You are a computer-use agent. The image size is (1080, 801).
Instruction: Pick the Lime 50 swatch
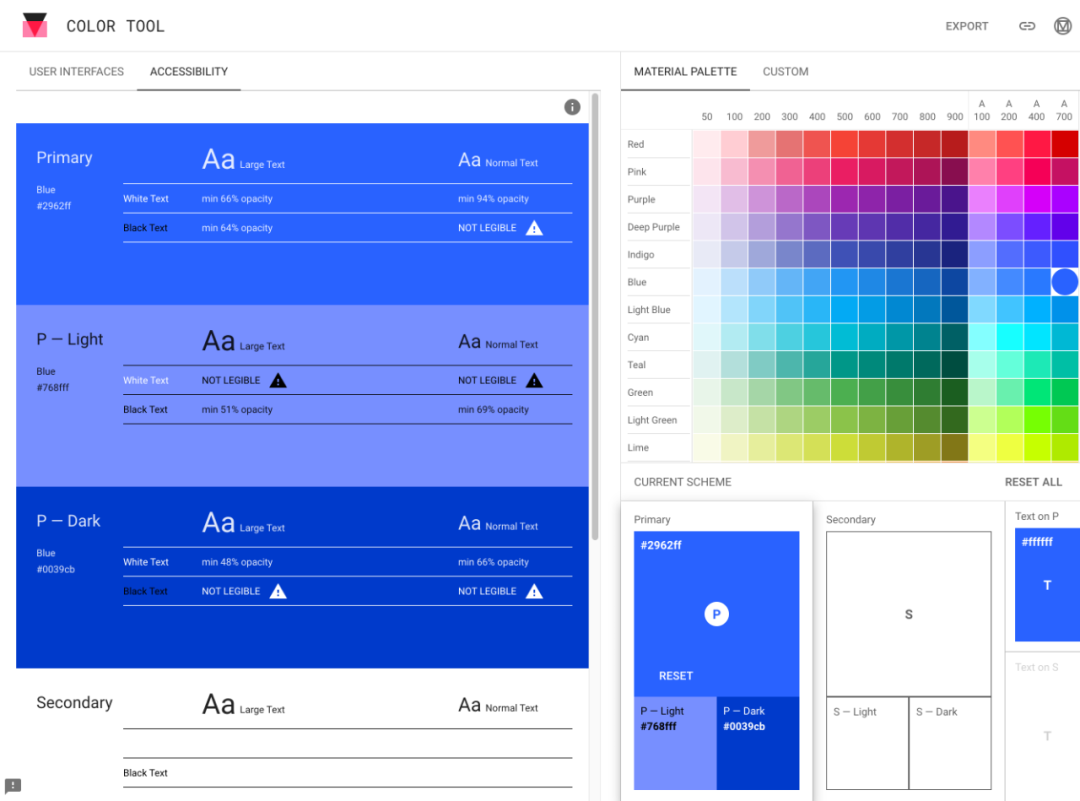pyautogui.click(x=707, y=447)
